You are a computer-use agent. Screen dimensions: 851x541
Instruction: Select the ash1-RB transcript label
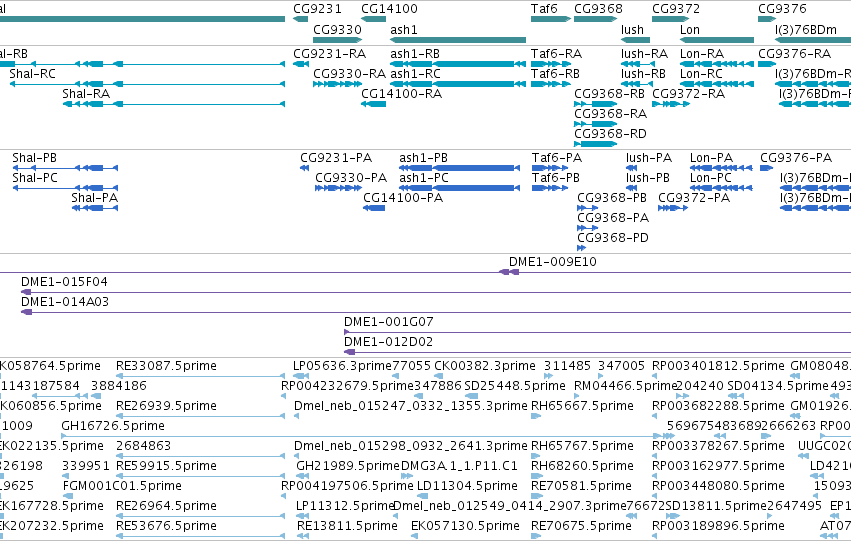pyautogui.click(x=415, y=54)
